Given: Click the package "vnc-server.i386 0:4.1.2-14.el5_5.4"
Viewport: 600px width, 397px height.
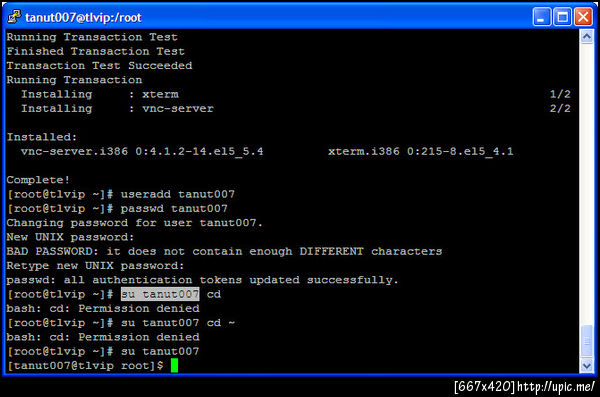Looking at the screenshot, I should coord(142,152).
